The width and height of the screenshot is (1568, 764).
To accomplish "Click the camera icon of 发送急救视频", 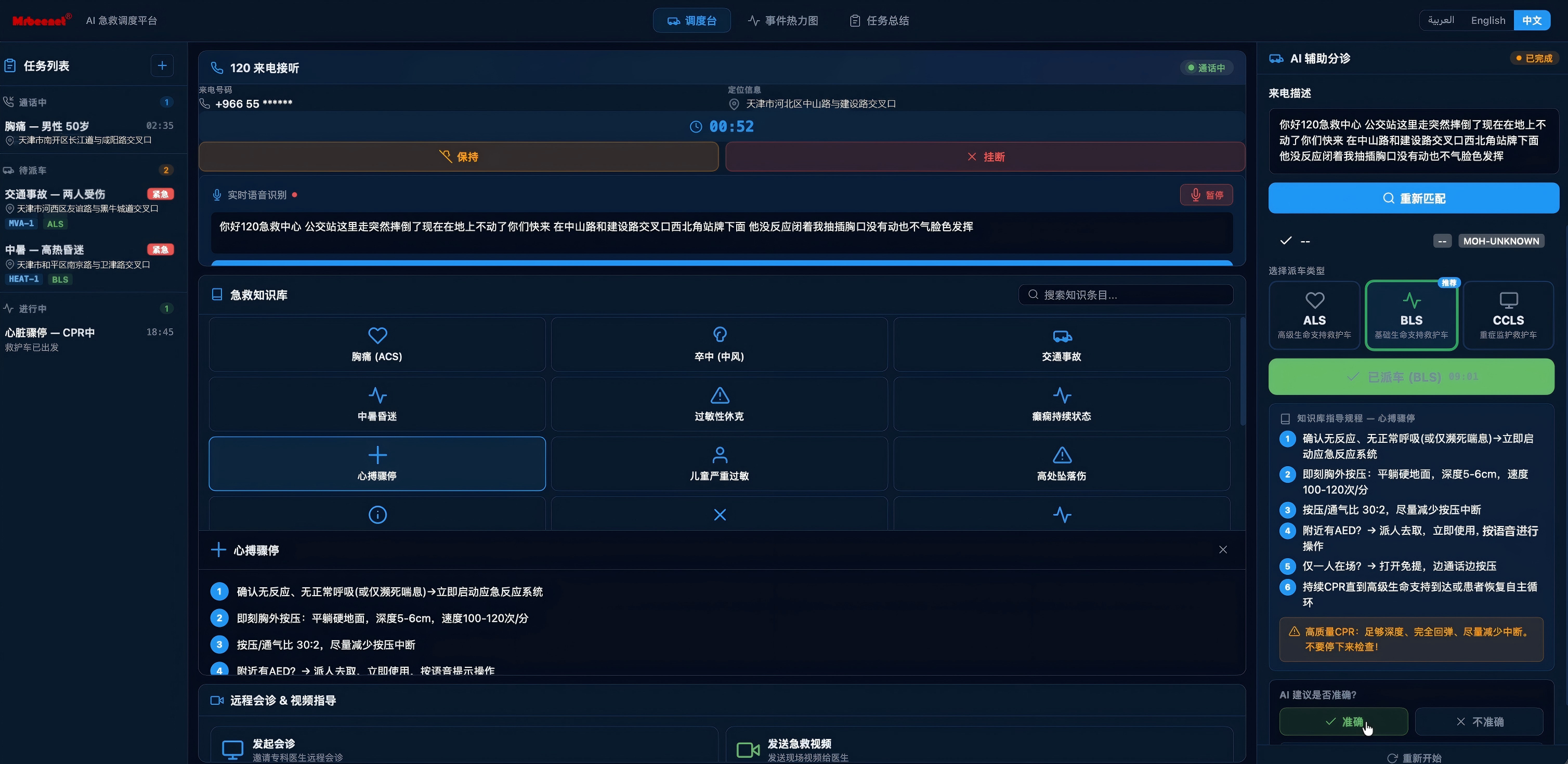I will pyautogui.click(x=748, y=749).
